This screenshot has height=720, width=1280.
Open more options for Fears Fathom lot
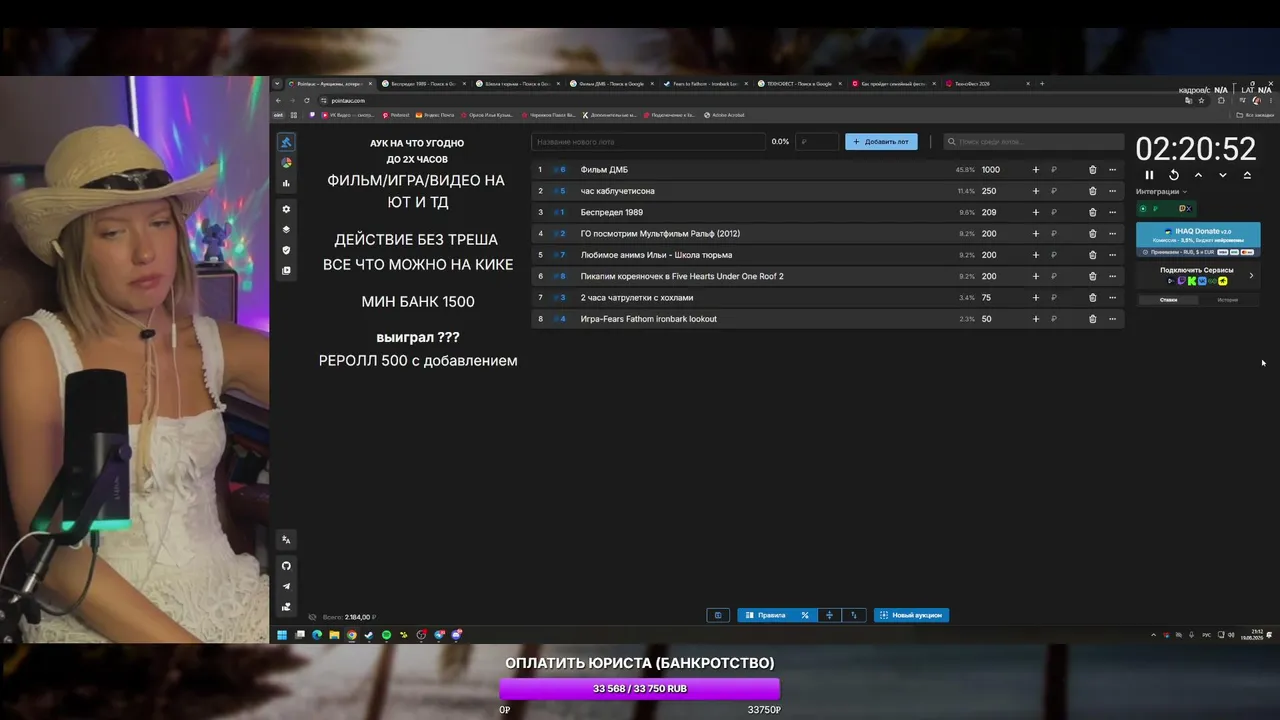(1112, 319)
